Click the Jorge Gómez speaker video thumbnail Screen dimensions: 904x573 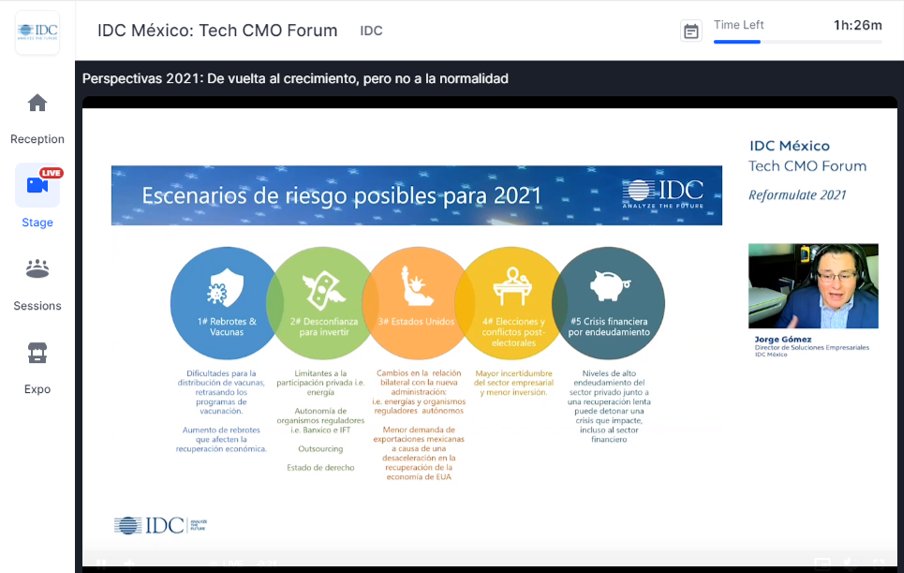pos(813,286)
